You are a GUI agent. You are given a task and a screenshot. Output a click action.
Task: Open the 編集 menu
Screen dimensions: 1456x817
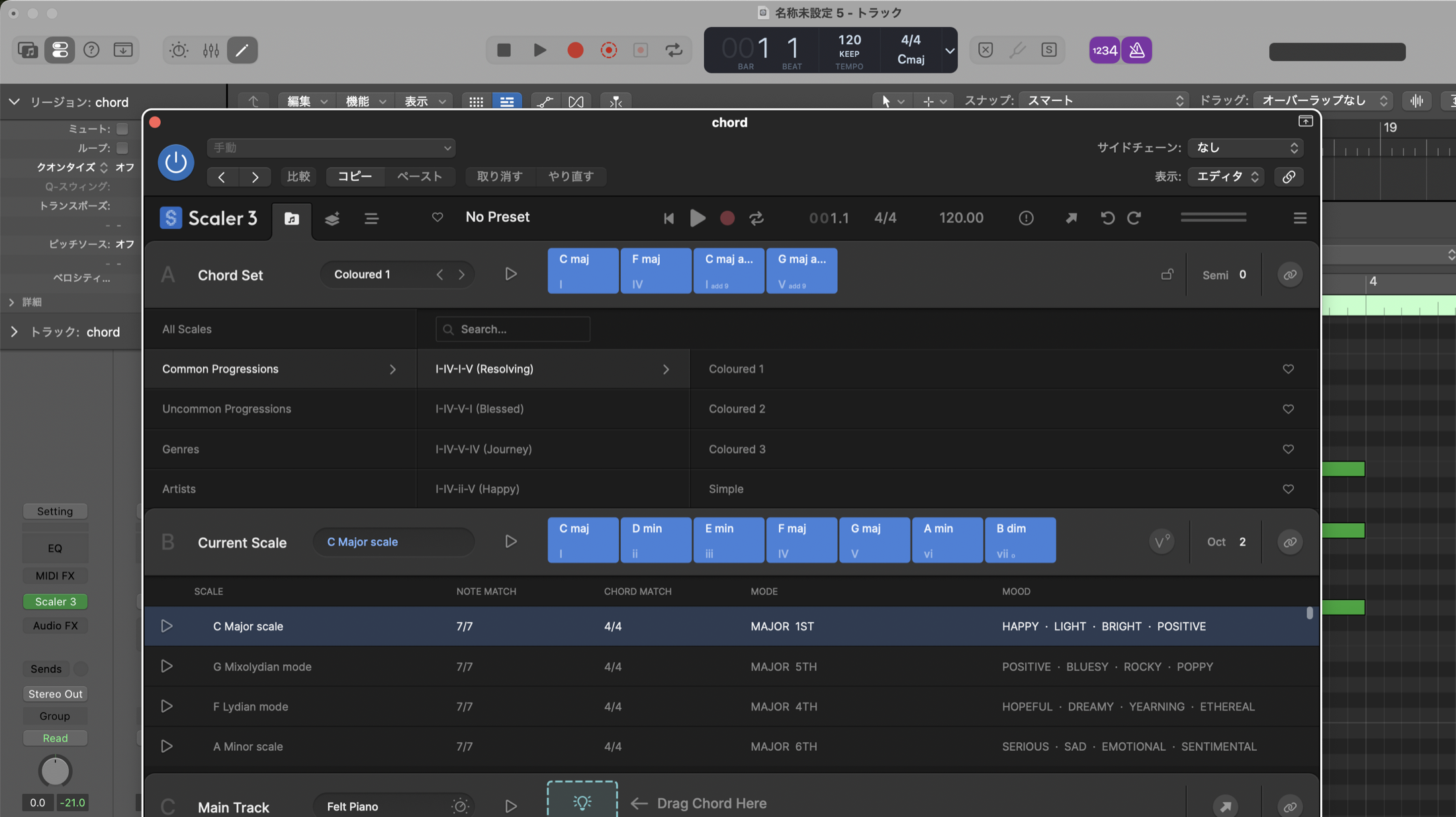[306, 101]
